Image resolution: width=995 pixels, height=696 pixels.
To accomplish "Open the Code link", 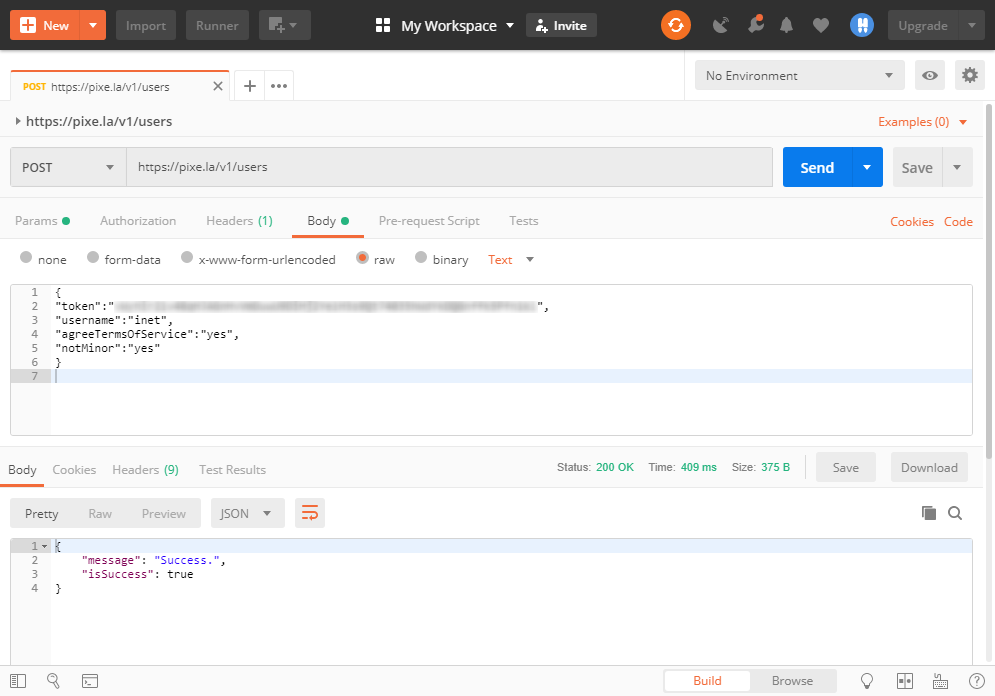I will click(x=958, y=221).
